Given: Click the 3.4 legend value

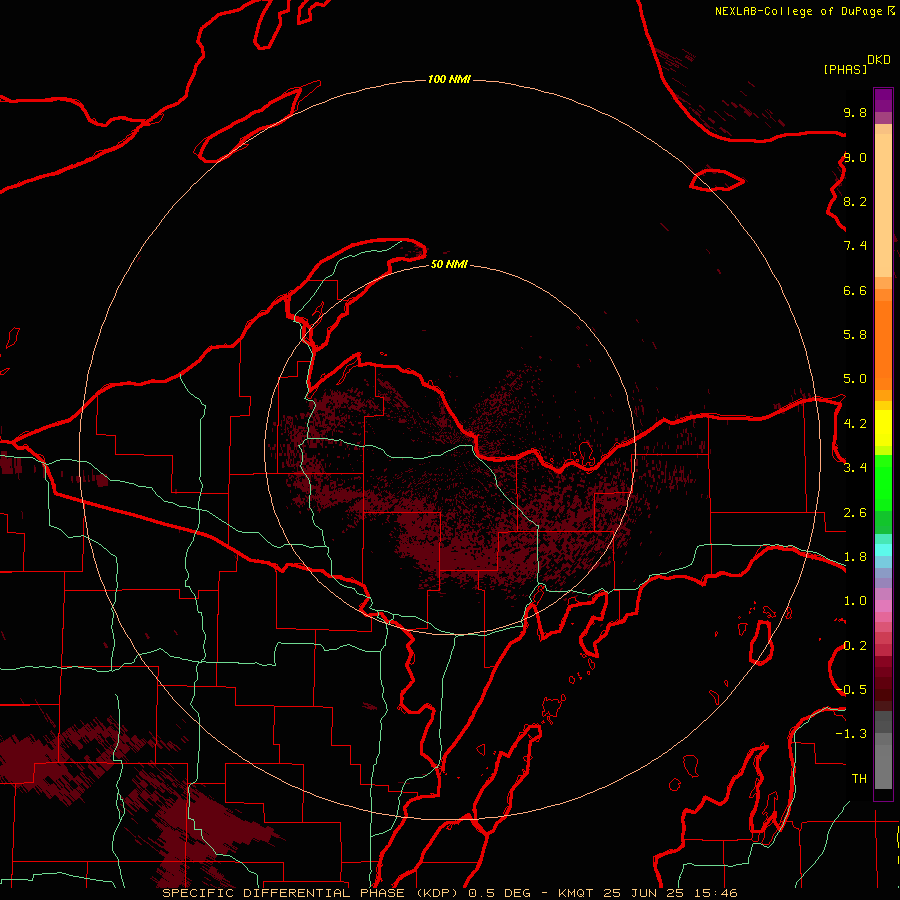Looking at the screenshot, I should click(x=855, y=468).
